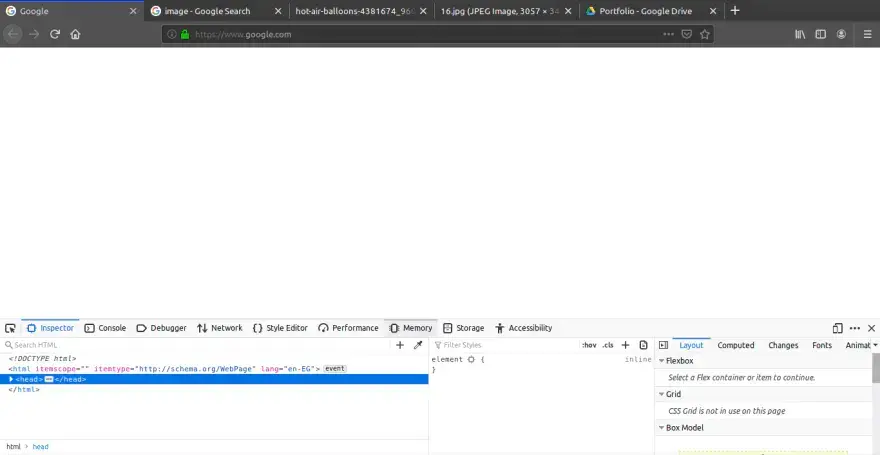880x455 pixels.
Task: Collapse the Flexbox section
Action: (x=661, y=361)
